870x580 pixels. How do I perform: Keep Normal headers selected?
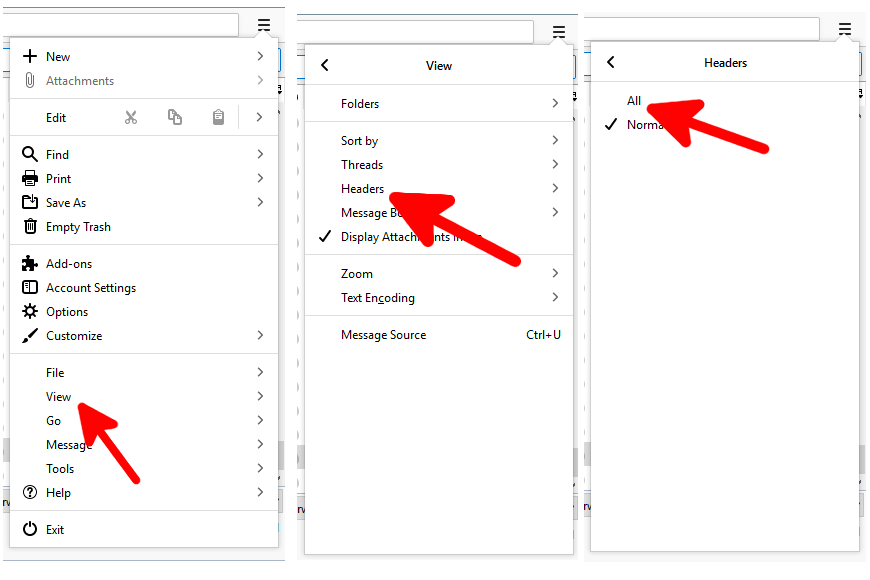(x=646, y=124)
